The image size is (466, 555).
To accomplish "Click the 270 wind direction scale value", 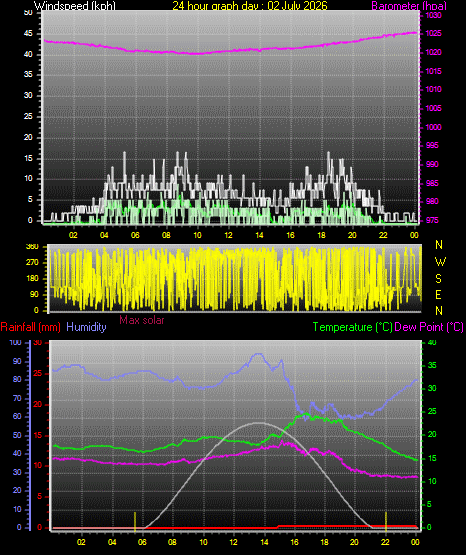I will click(x=32, y=263).
